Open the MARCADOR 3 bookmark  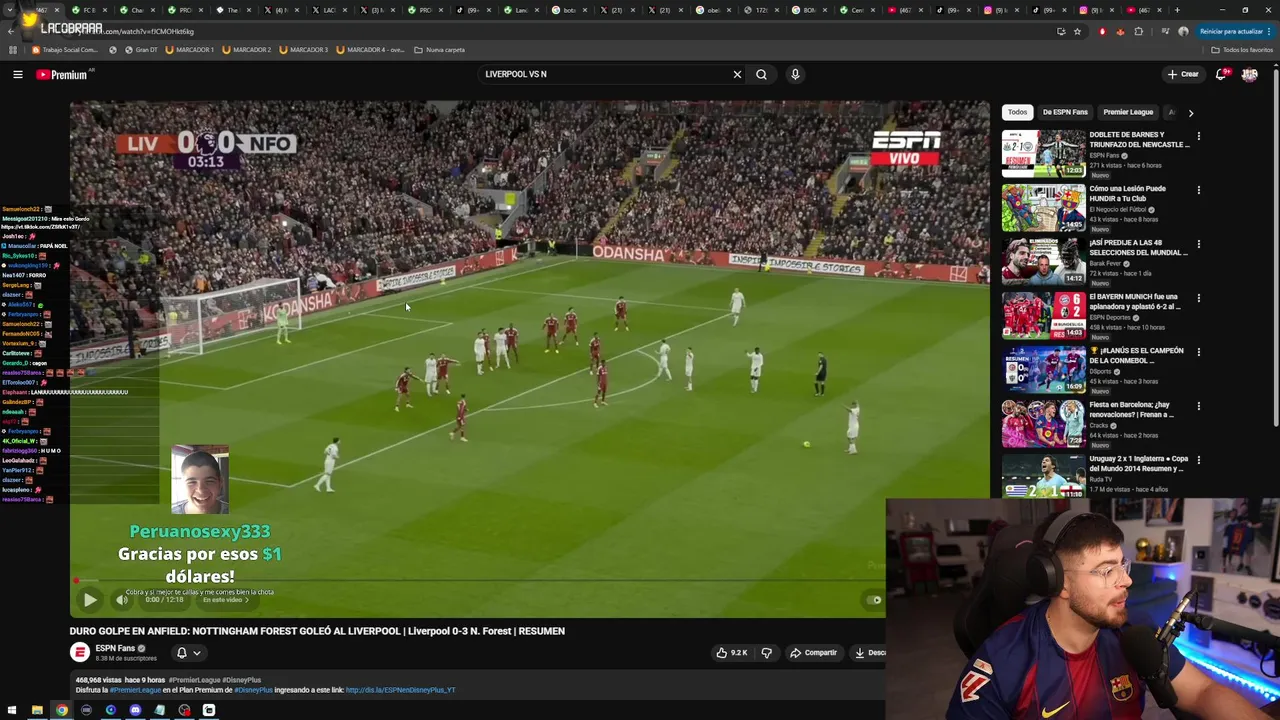[303, 50]
